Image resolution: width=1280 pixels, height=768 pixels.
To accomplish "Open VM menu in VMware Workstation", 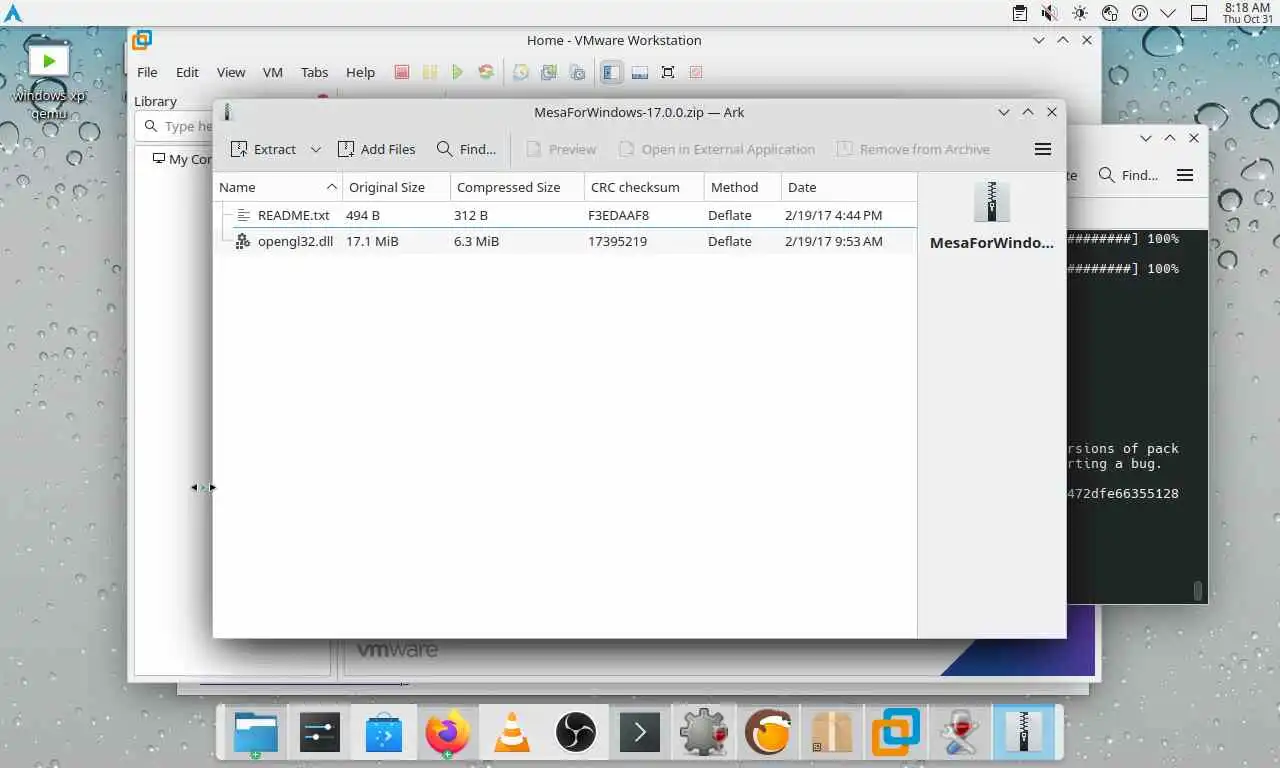I will coord(273,72).
